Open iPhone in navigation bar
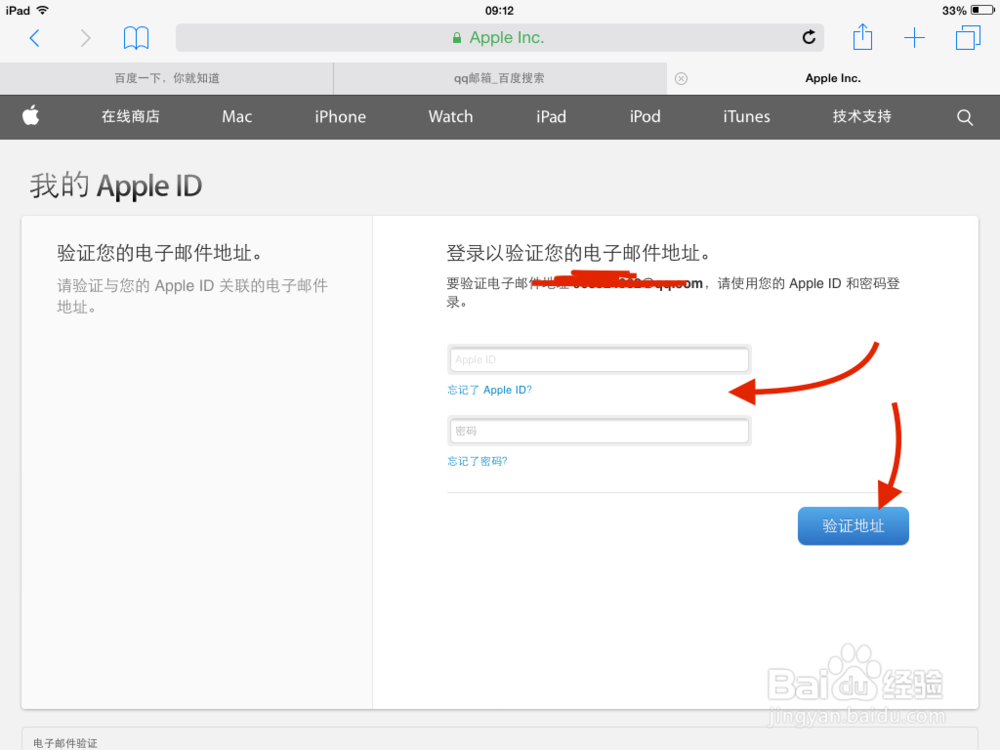The width and height of the screenshot is (1000, 750). [340, 117]
